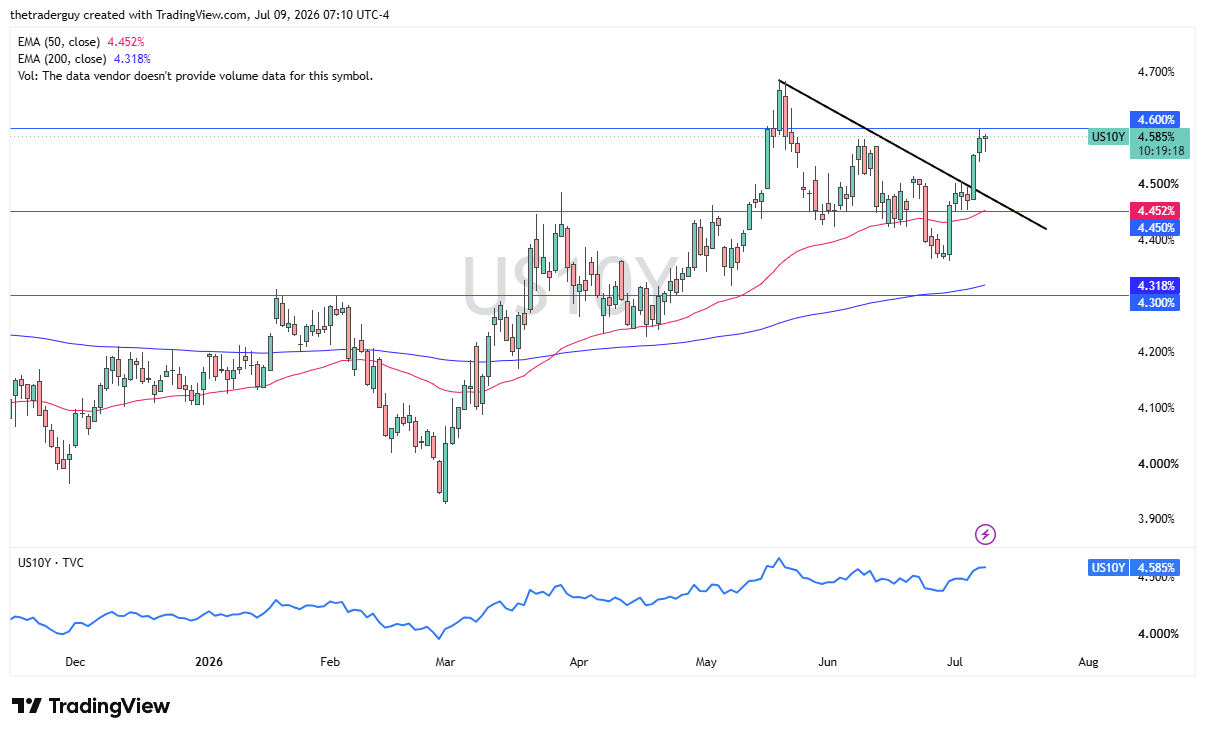
Task: Click the 4.318% EMA 200 price label
Action: pyautogui.click(x=1154, y=285)
